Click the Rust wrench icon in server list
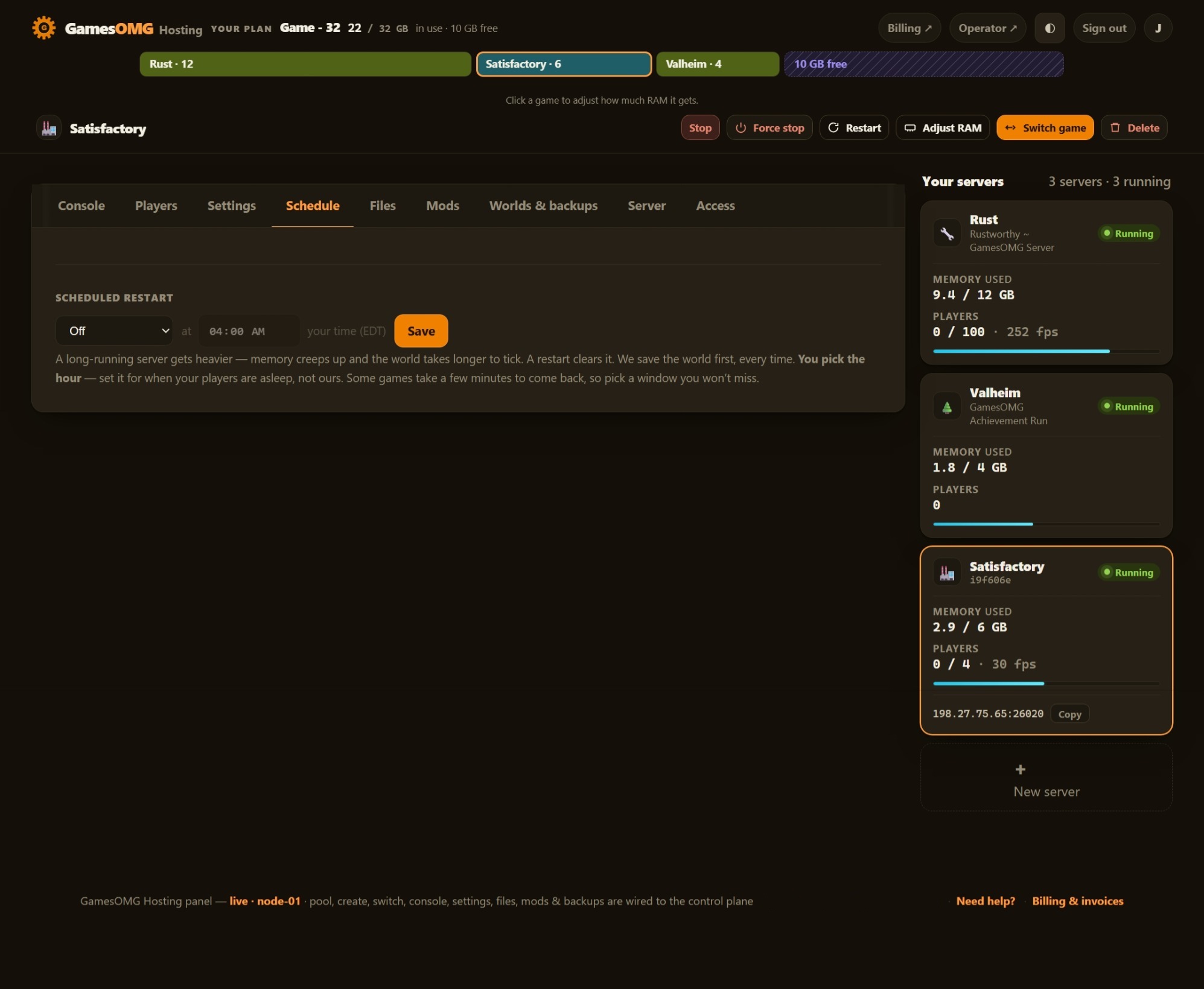Screen dimensions: 1204x989 (947, 233)
